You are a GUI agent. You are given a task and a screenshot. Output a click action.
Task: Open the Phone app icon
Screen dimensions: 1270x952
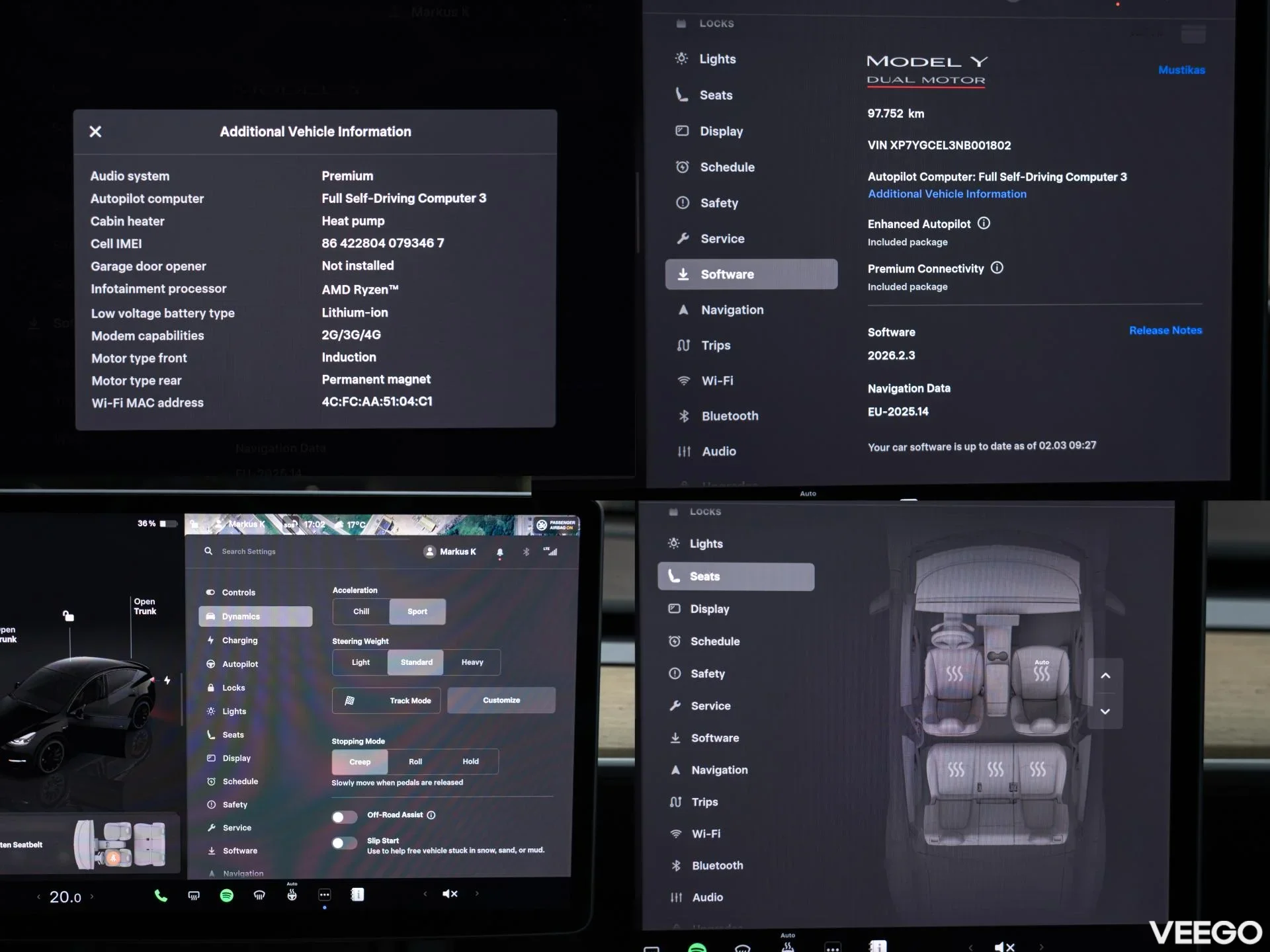coord(161,896)
